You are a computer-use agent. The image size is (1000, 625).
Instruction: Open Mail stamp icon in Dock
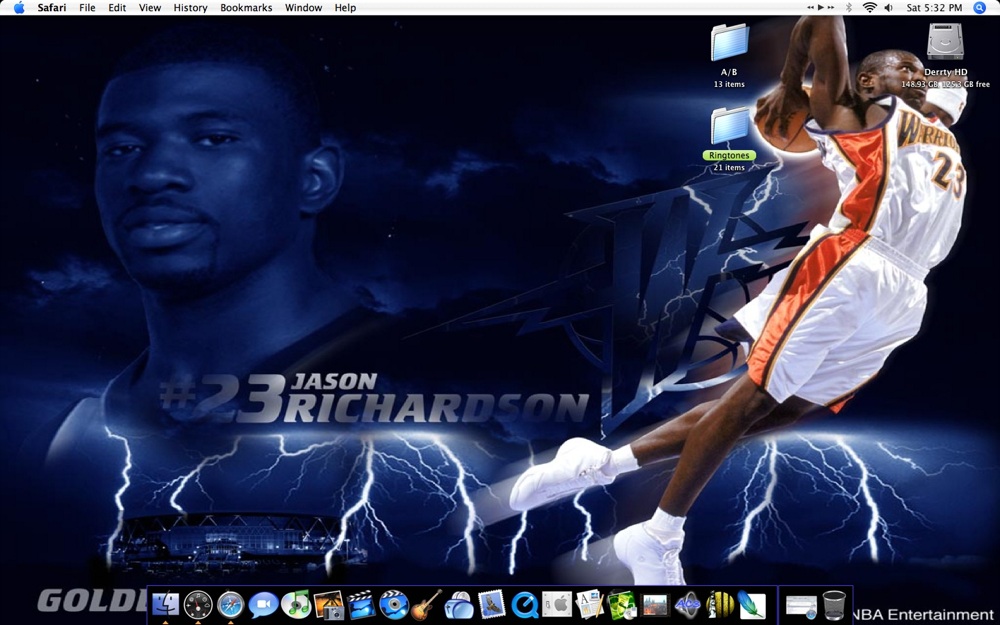[x=492, y=604]
